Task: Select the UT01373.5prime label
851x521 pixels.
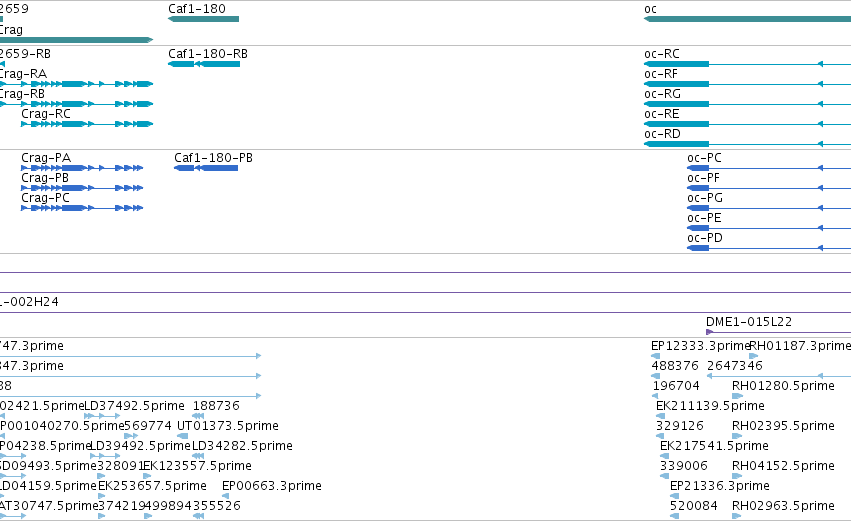Action: click(x=228, y=427)
